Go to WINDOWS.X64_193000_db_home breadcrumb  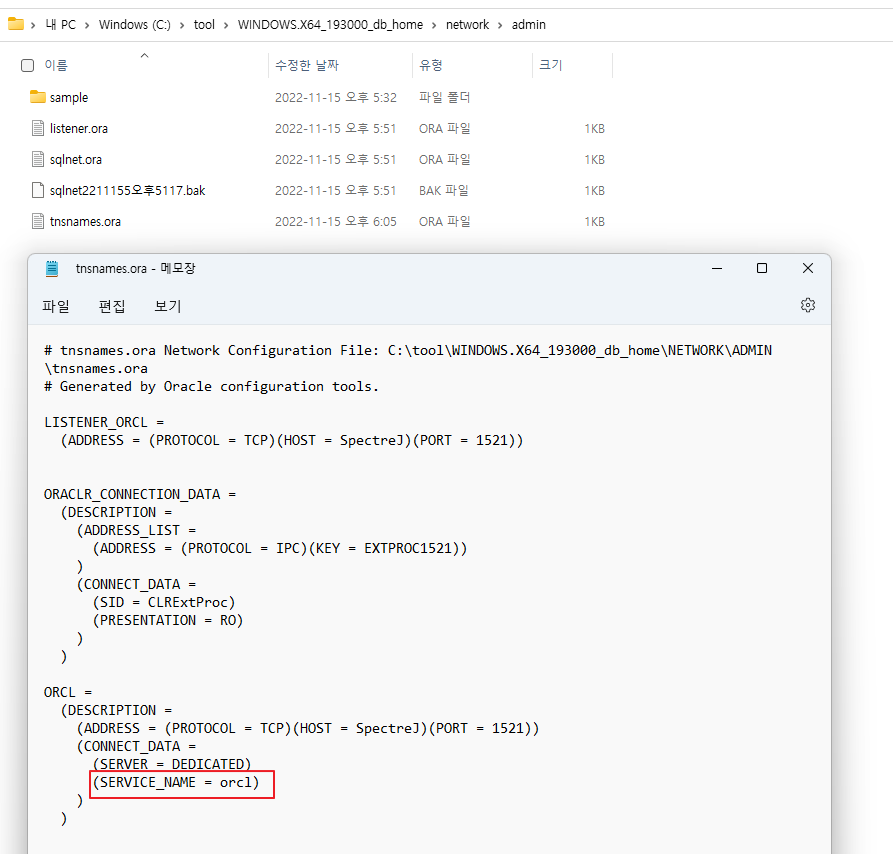tap(330, 24)
